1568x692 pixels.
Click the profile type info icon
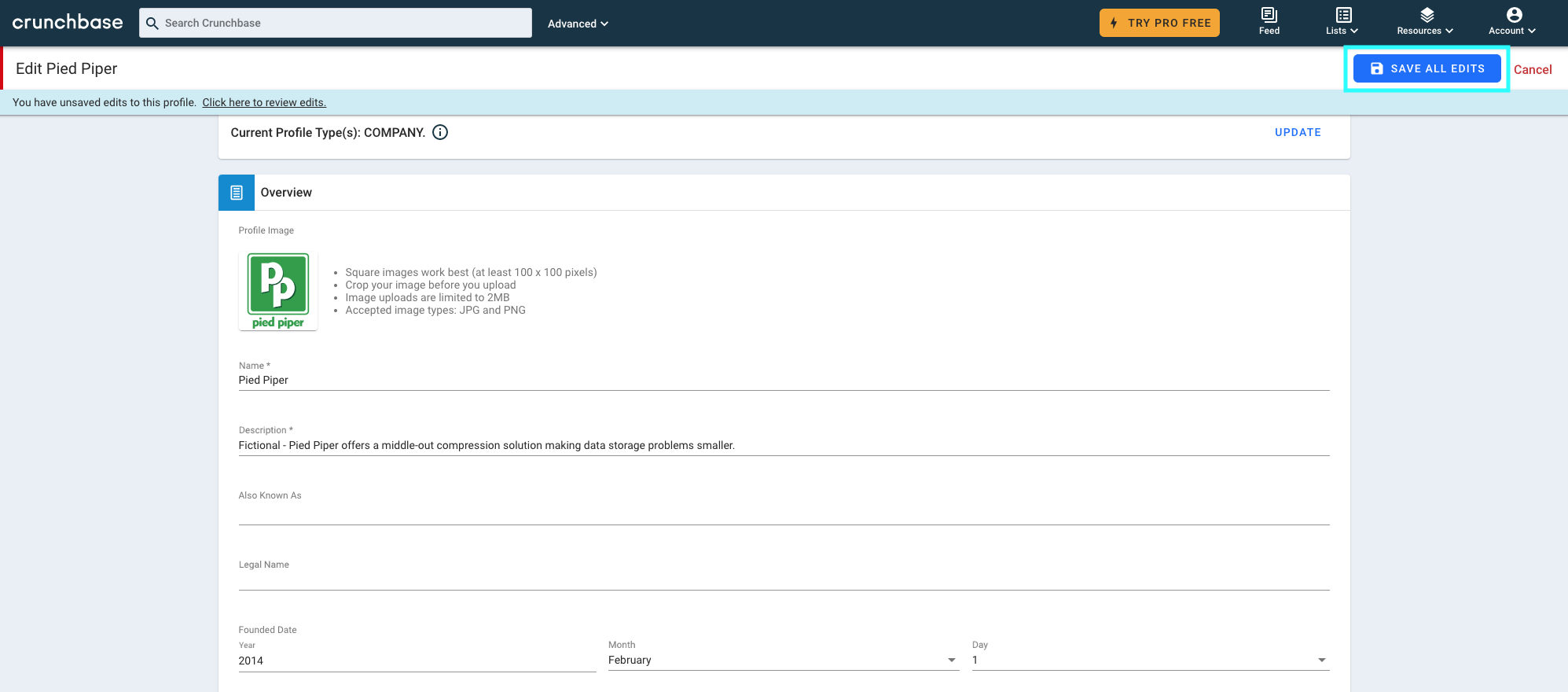[440, 132]
